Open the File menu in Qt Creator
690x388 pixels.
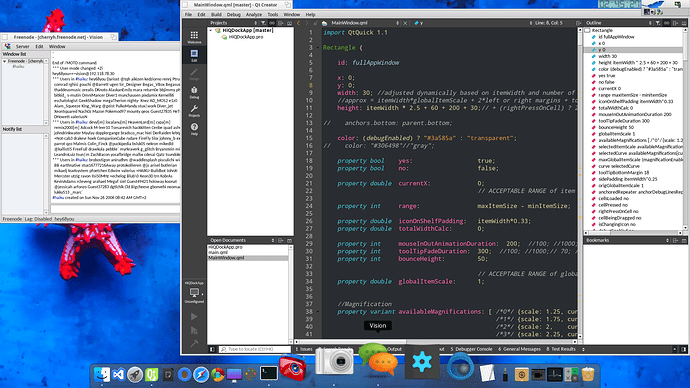tap(188, 15)
